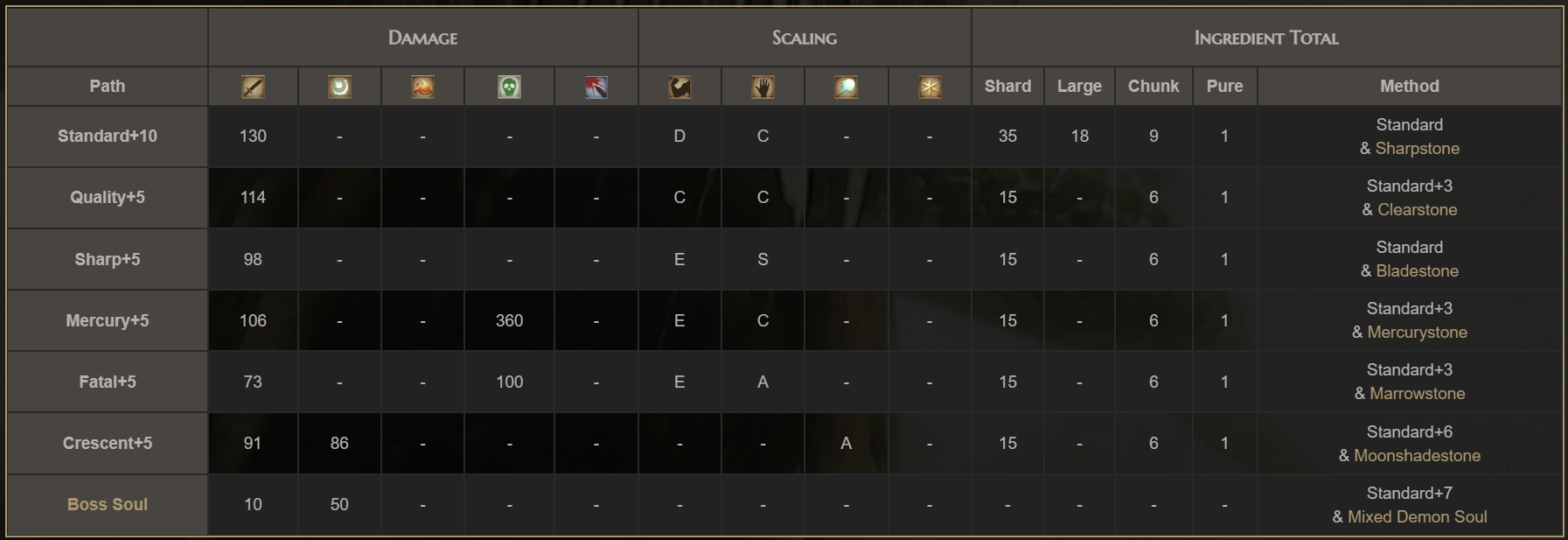
Task: Click the Shard column header
Action: (x=1007, y=87)
